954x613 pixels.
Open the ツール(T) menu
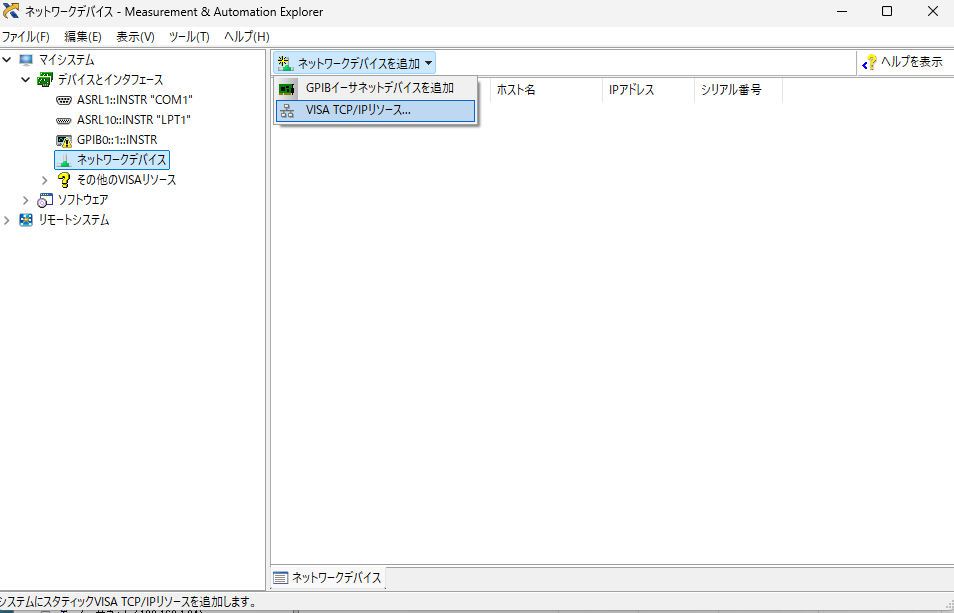point(189,36)
